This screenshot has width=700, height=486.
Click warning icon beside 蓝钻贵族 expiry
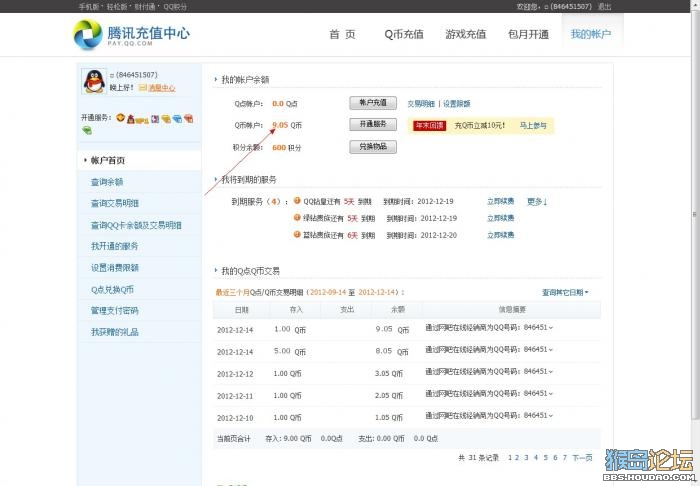point(297,234)
